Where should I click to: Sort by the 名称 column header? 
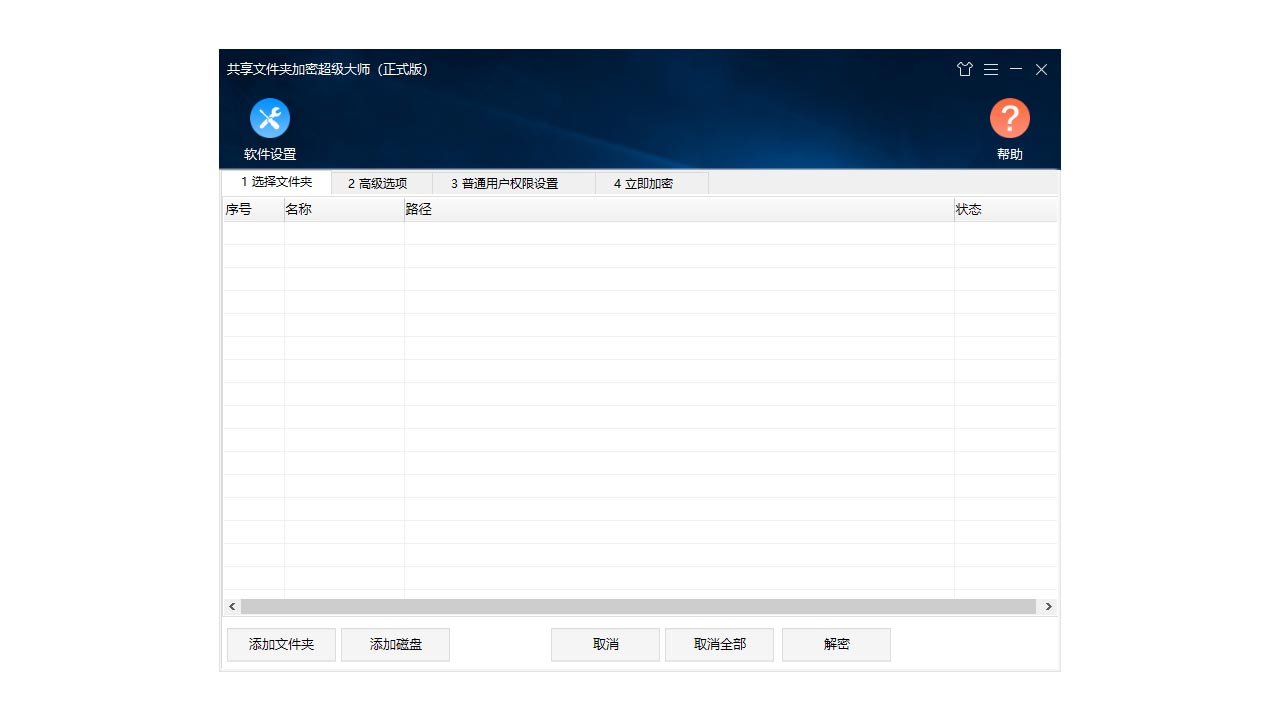tap(344, 210)
